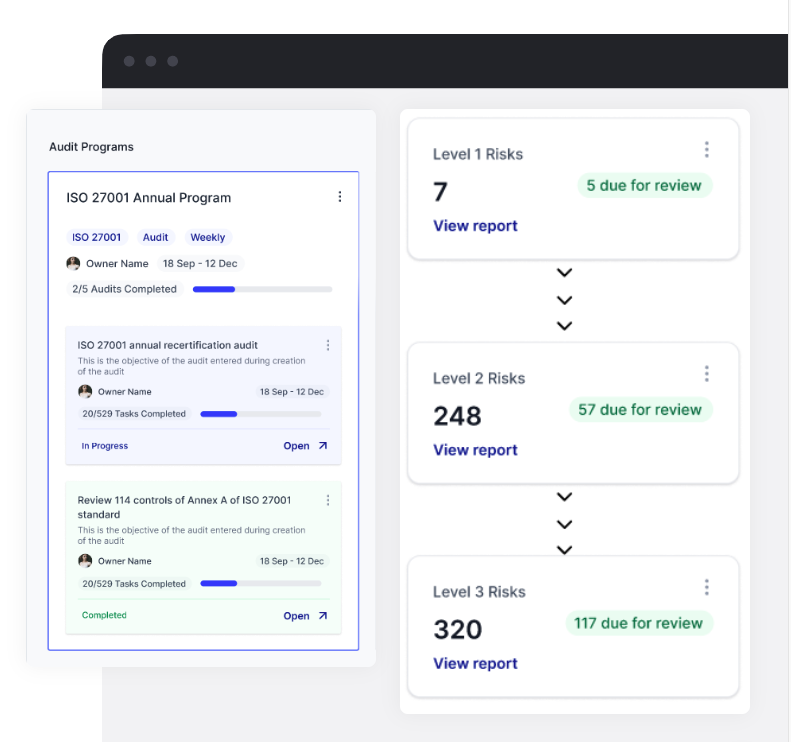Click ISO 27001 annual recertification audit title

167,345
